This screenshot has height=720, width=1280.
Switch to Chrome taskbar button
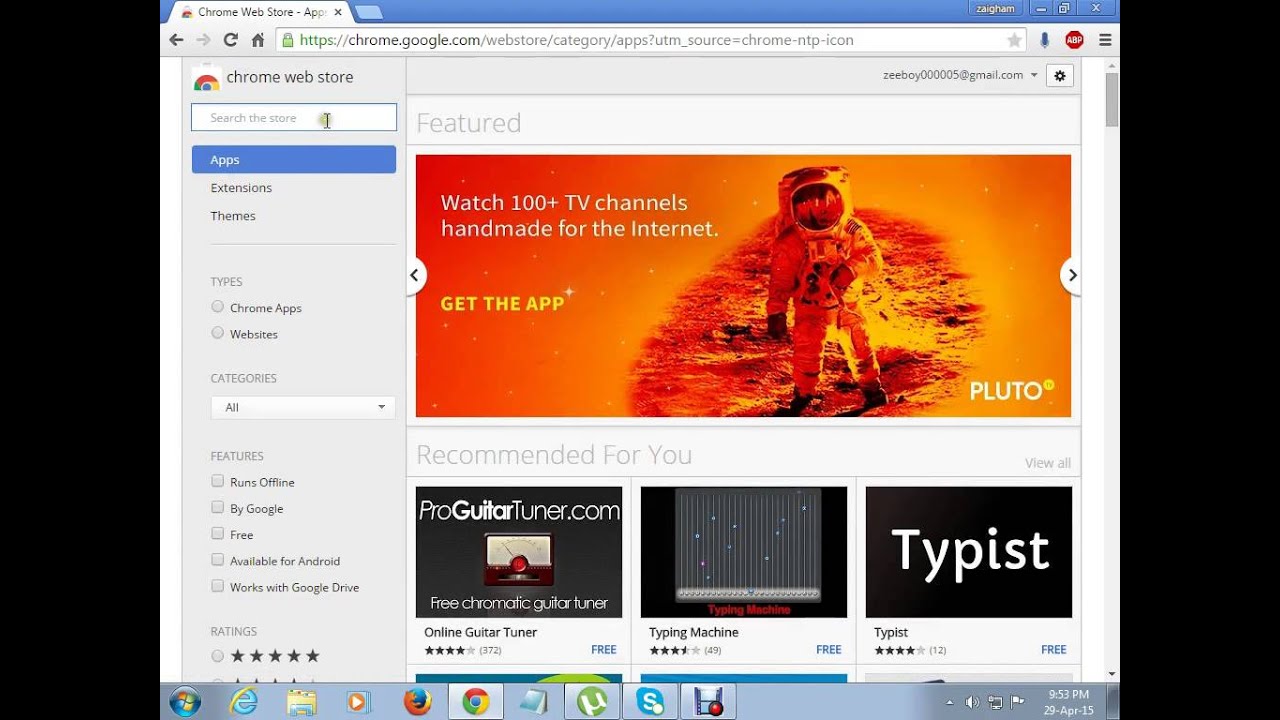click(x=475, y=702)
